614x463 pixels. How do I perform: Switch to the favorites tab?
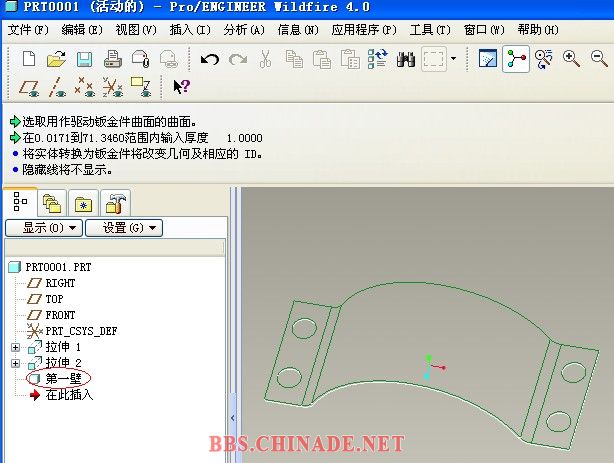(83, 203)
